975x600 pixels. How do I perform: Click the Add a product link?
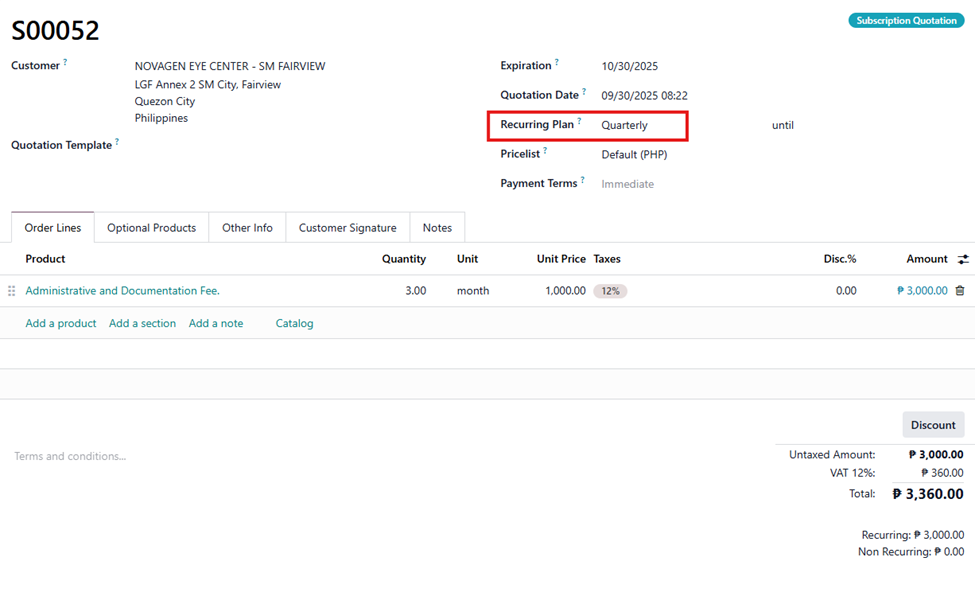(61, 323)
